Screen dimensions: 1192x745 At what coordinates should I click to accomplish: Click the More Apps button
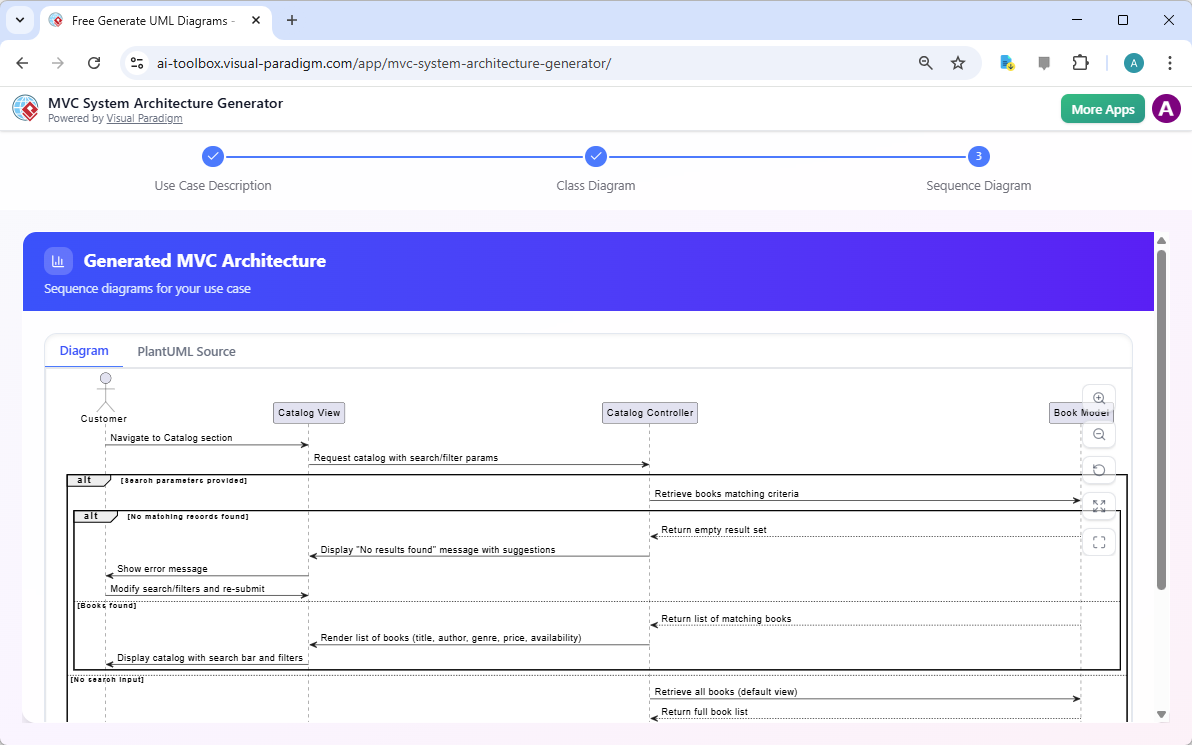coord(1102,108)
